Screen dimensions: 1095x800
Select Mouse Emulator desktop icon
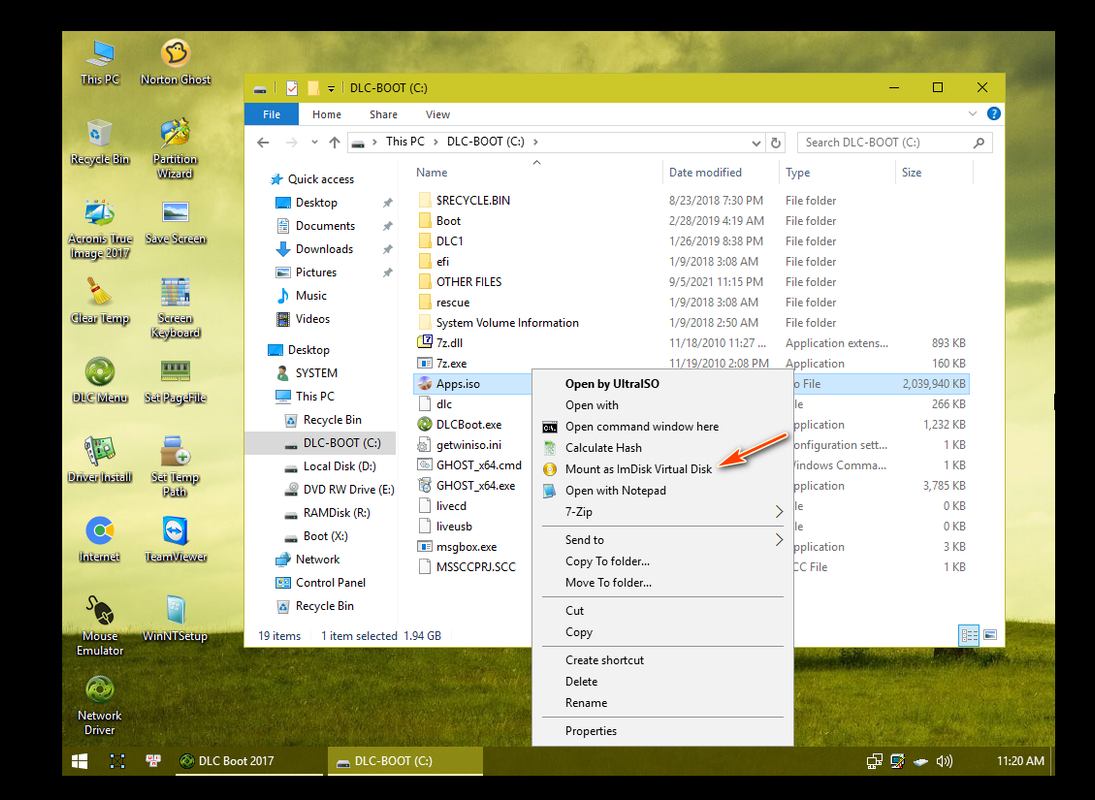tap(100, 626)
